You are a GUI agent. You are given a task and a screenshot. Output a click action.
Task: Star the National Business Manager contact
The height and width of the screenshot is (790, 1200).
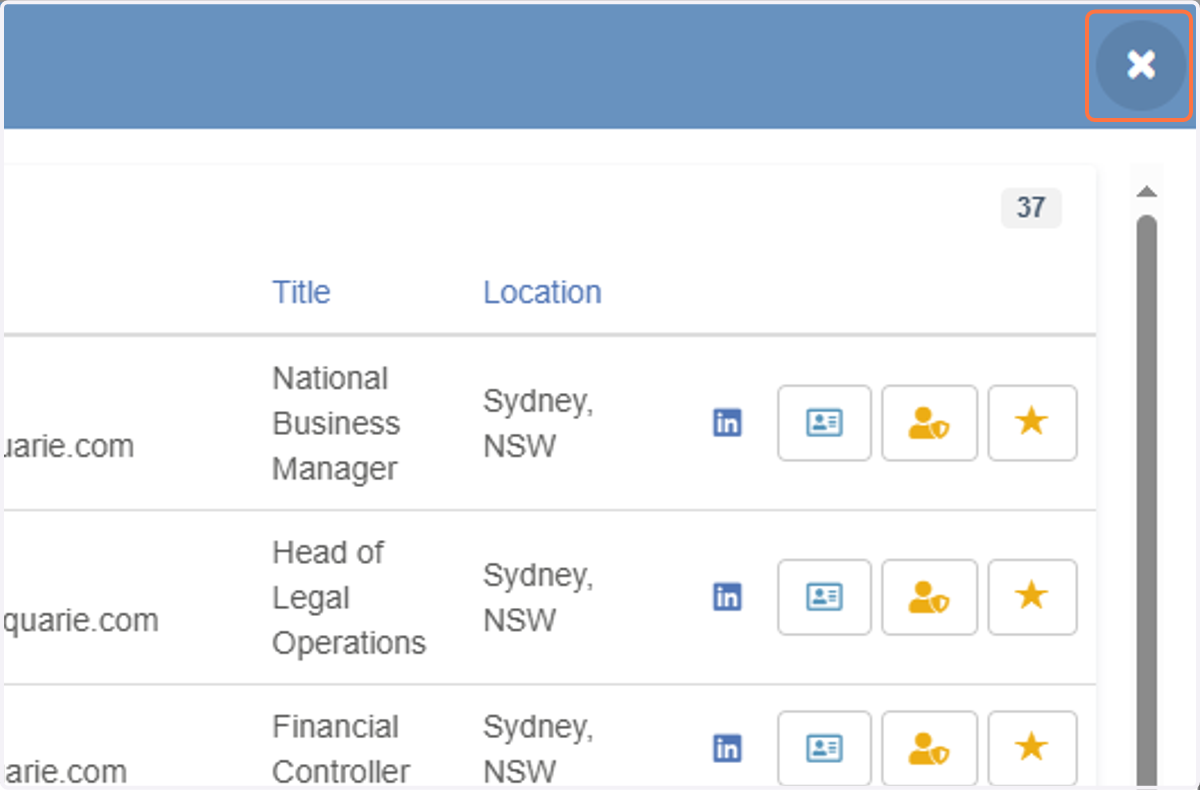point(1032,423)
